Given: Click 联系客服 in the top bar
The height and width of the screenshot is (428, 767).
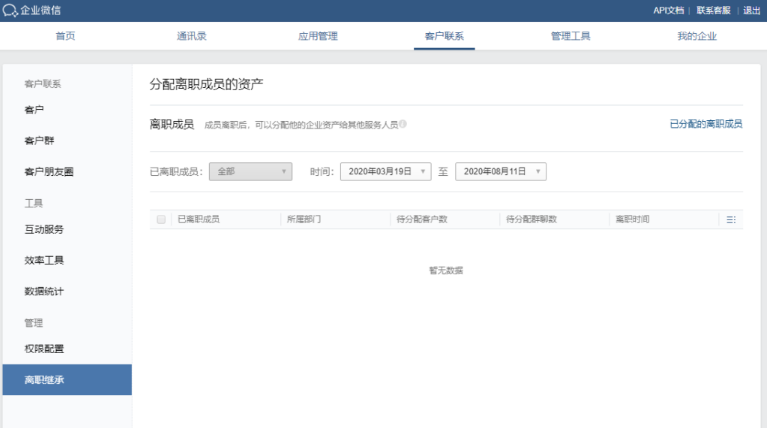Looking at the screenshot, I should (x=713, y=10).
